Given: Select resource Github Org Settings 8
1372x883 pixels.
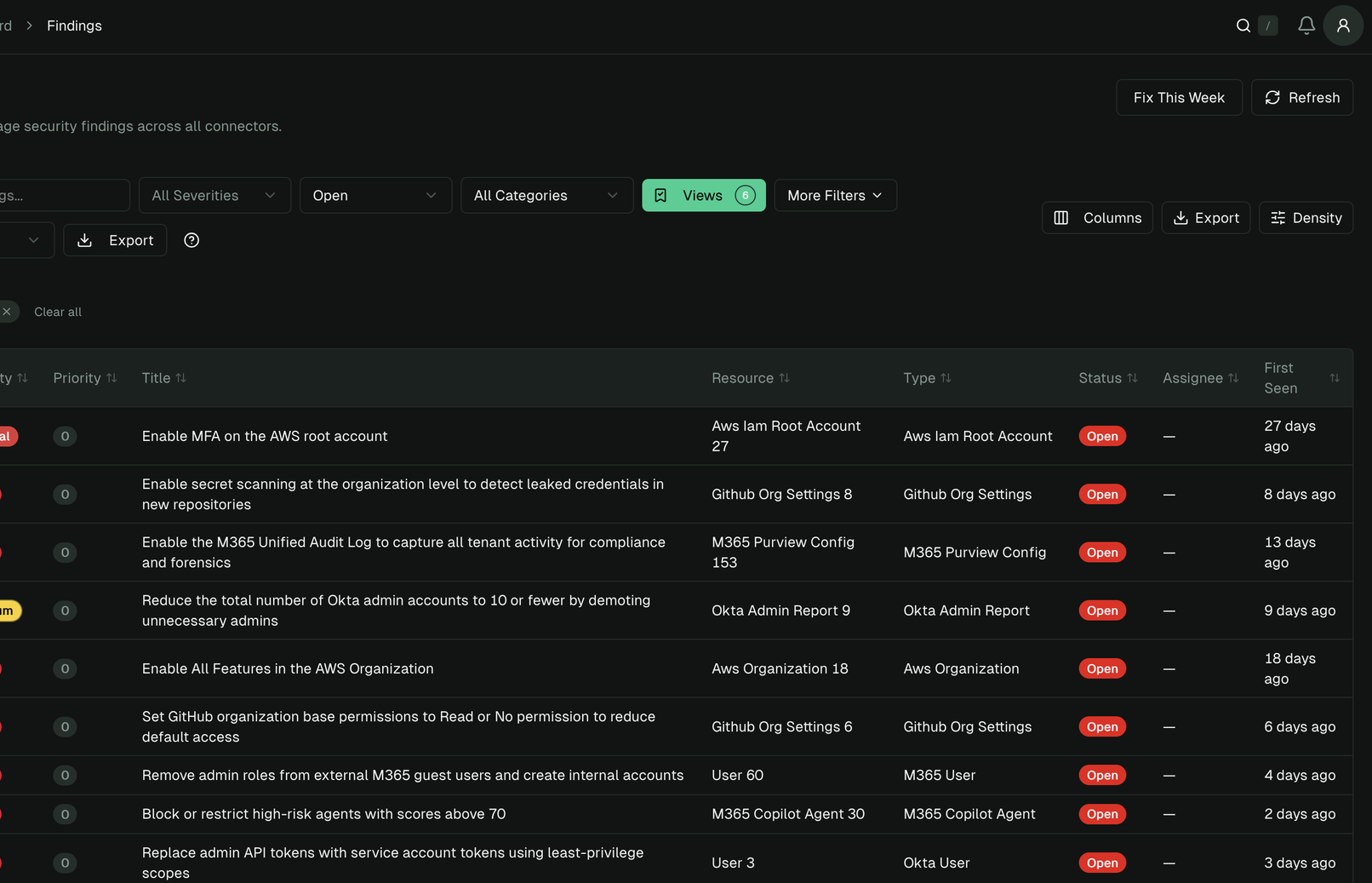Looking at the screenshot, I should point(781,494).
